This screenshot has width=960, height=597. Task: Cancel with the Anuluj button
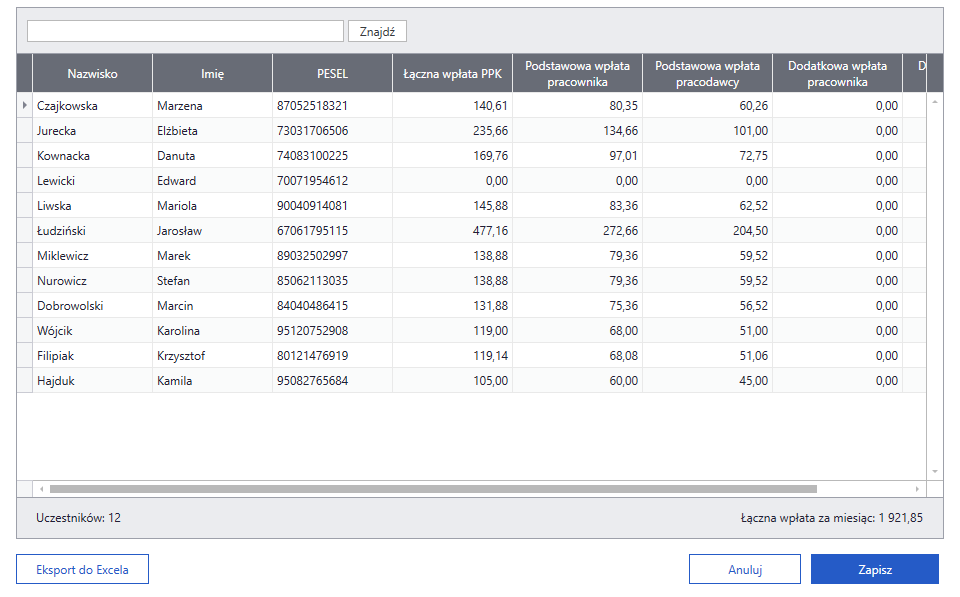744,569
